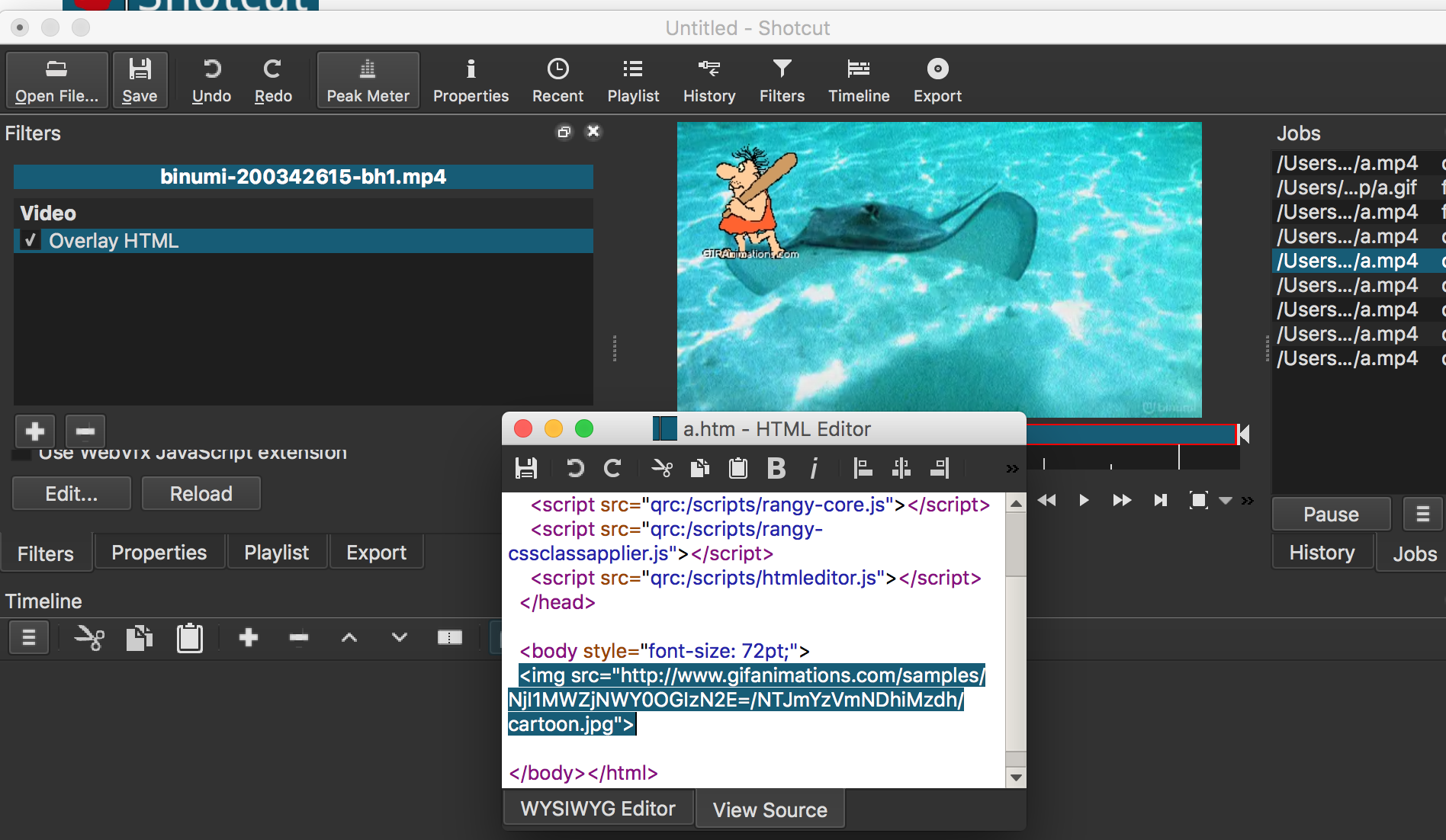Switch to the Properties tab
The image size is (1446, 840).
[159, 552]
